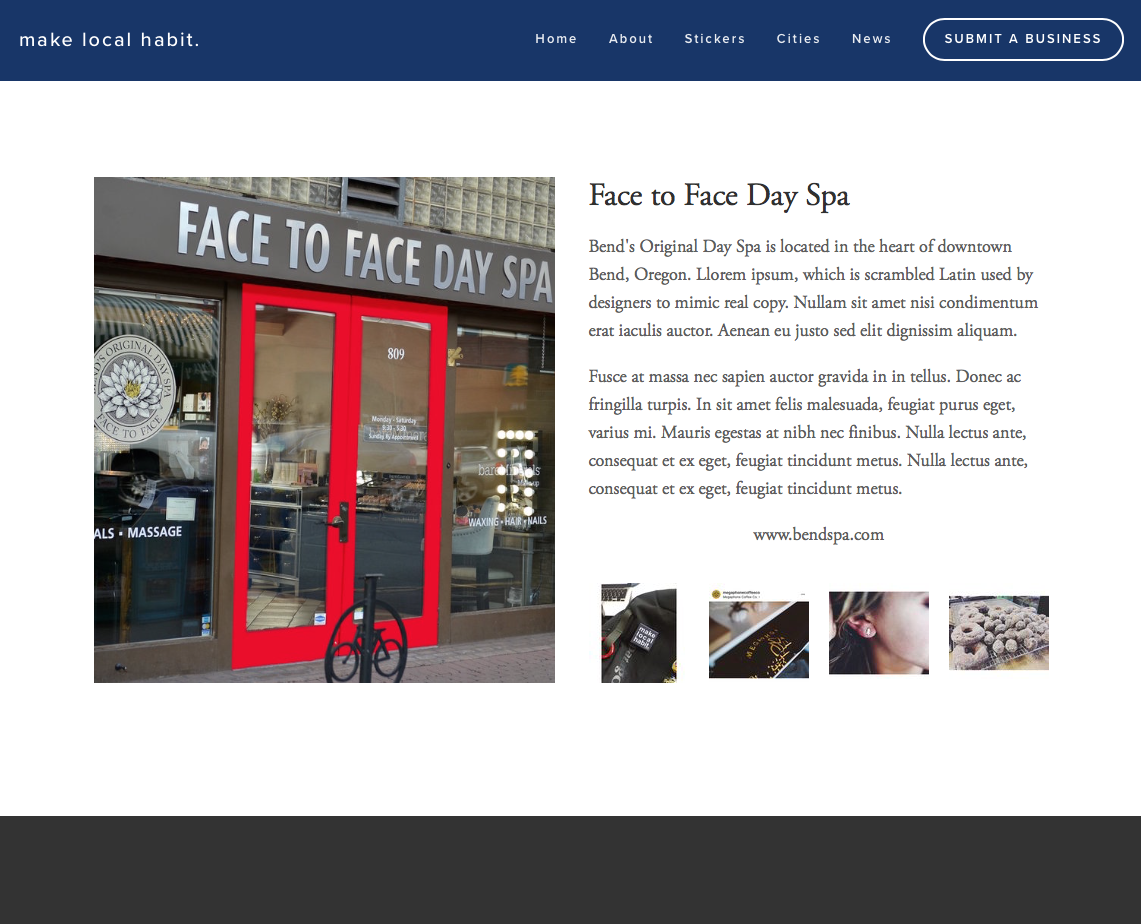This screenshot has height=924, width=1141.
Task: Go to the About page
Action: pyautogui.click(x=631, y=39)
